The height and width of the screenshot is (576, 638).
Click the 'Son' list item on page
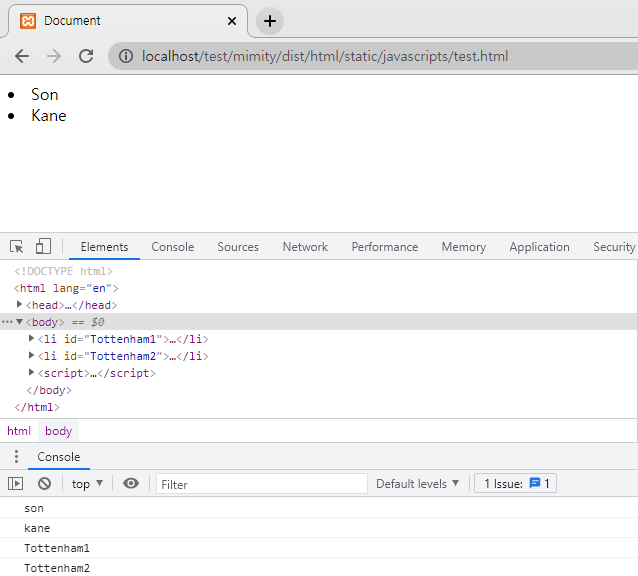point(45,94)
